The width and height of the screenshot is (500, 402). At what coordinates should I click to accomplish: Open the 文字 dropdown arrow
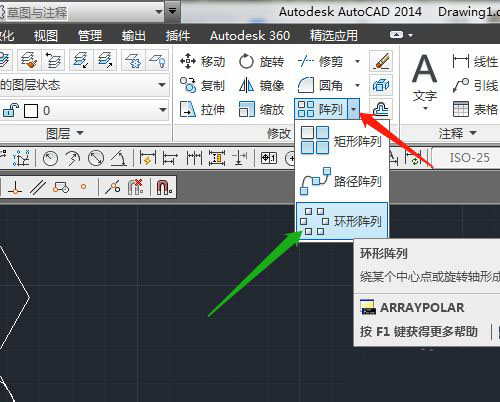point(425,109)
